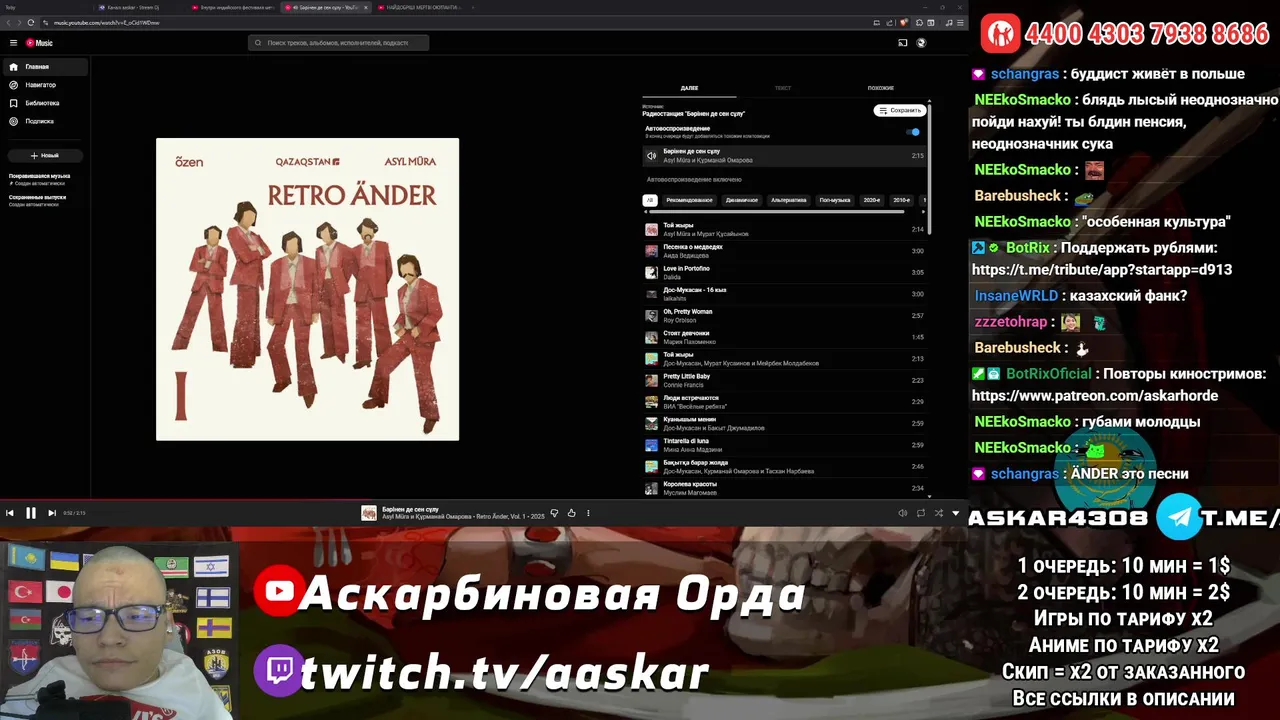Open the song's three-dot options menu
Screen dimensions: 1280x720
pos(588,513)
